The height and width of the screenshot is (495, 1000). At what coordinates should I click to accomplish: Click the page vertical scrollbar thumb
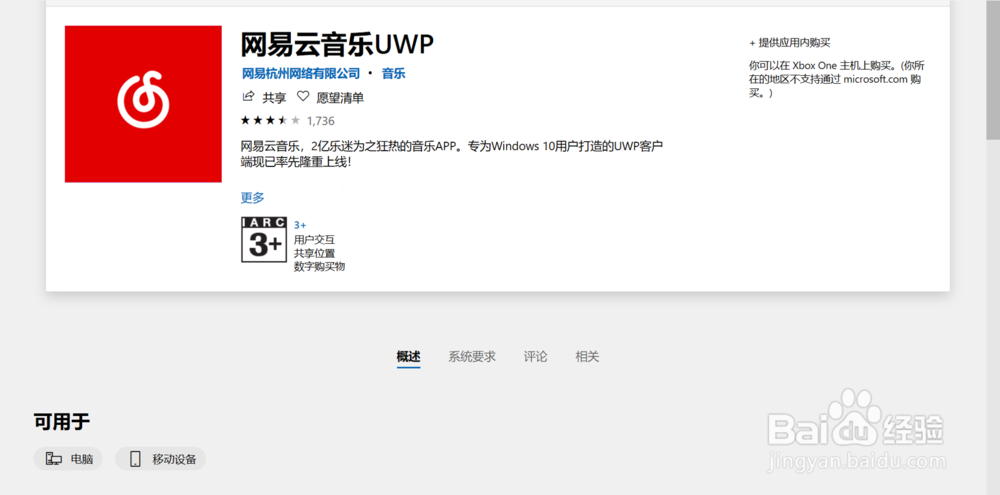(x=993, y=69)
